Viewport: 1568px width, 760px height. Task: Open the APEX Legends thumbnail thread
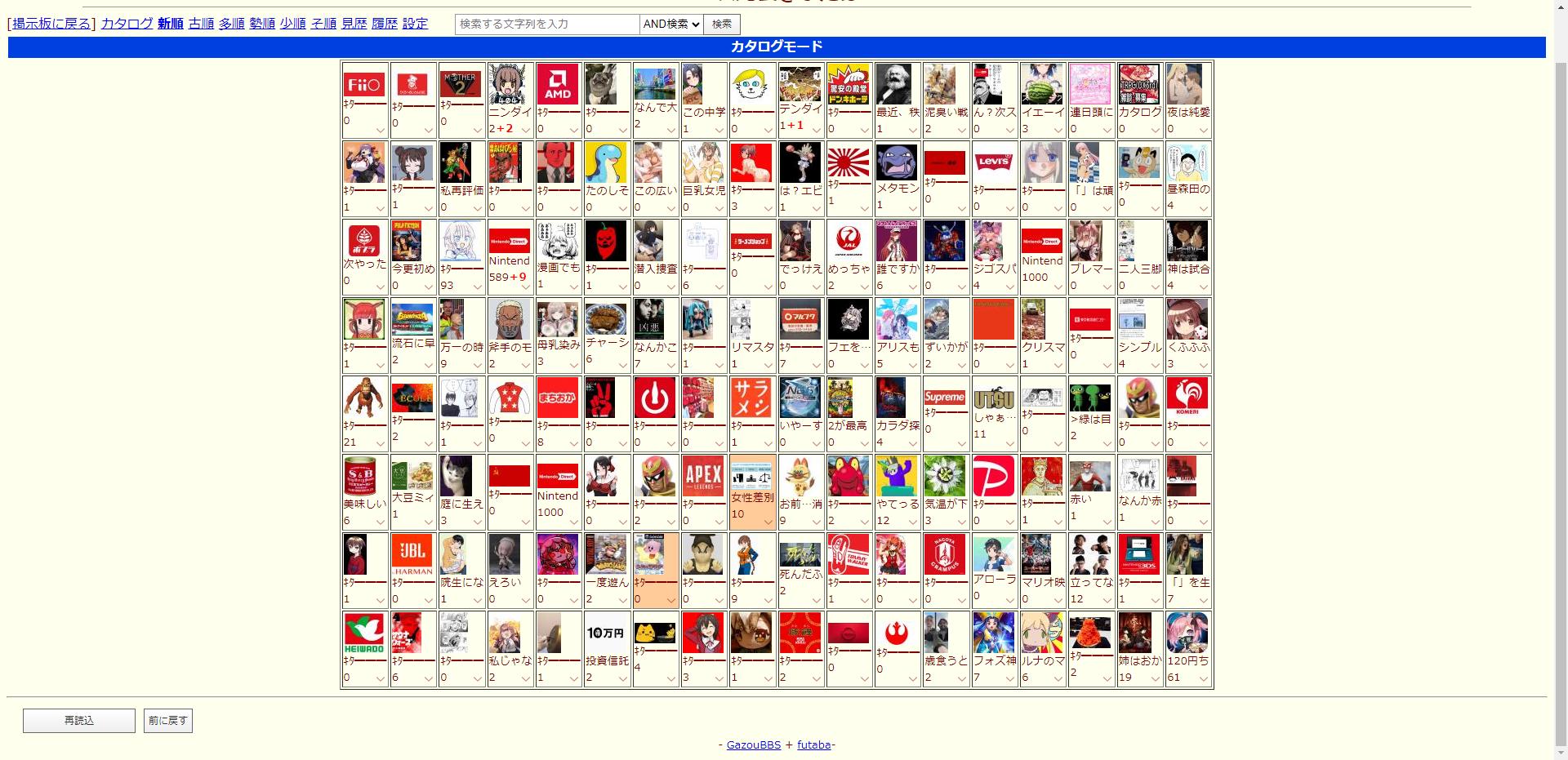click(x=703, y=475)
